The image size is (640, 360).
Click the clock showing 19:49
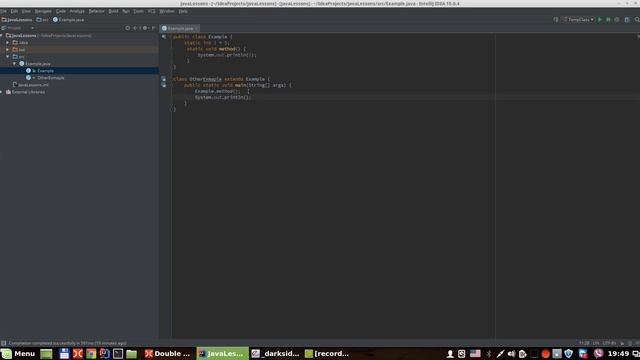(x=618, y=354)
